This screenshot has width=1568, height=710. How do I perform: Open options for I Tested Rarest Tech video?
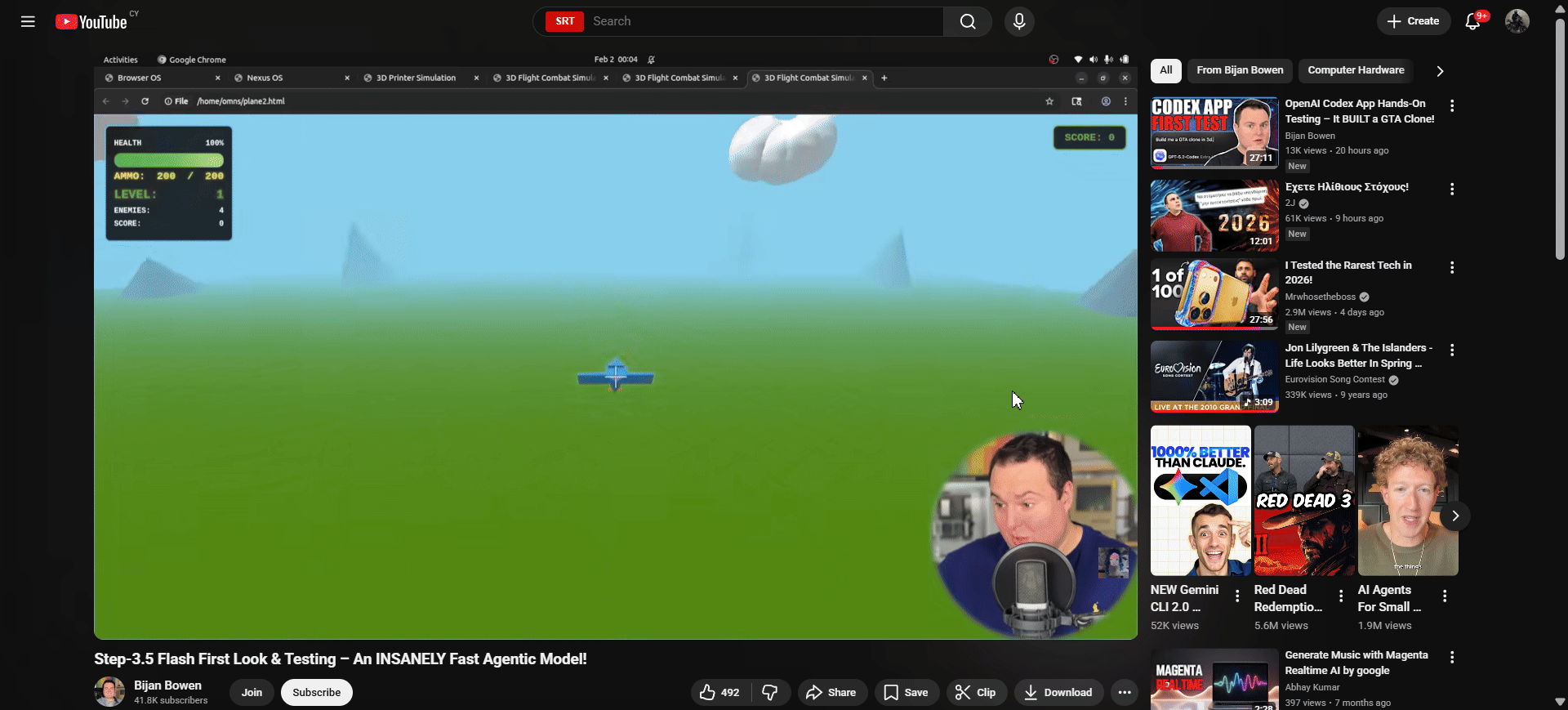pos(1451,268)
